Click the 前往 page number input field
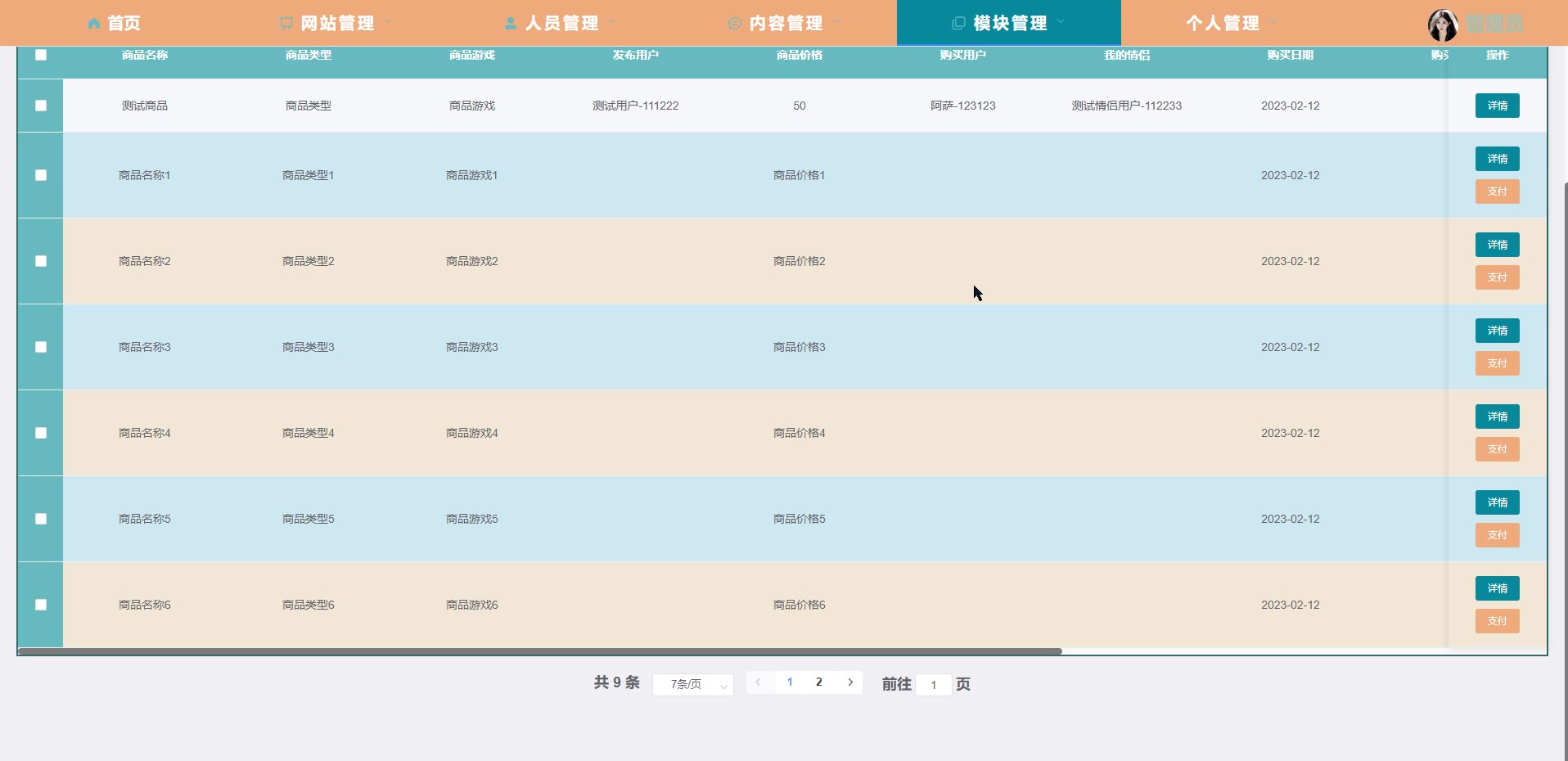1568x761 pixels. pyautogui.click(x=933, y=685)
